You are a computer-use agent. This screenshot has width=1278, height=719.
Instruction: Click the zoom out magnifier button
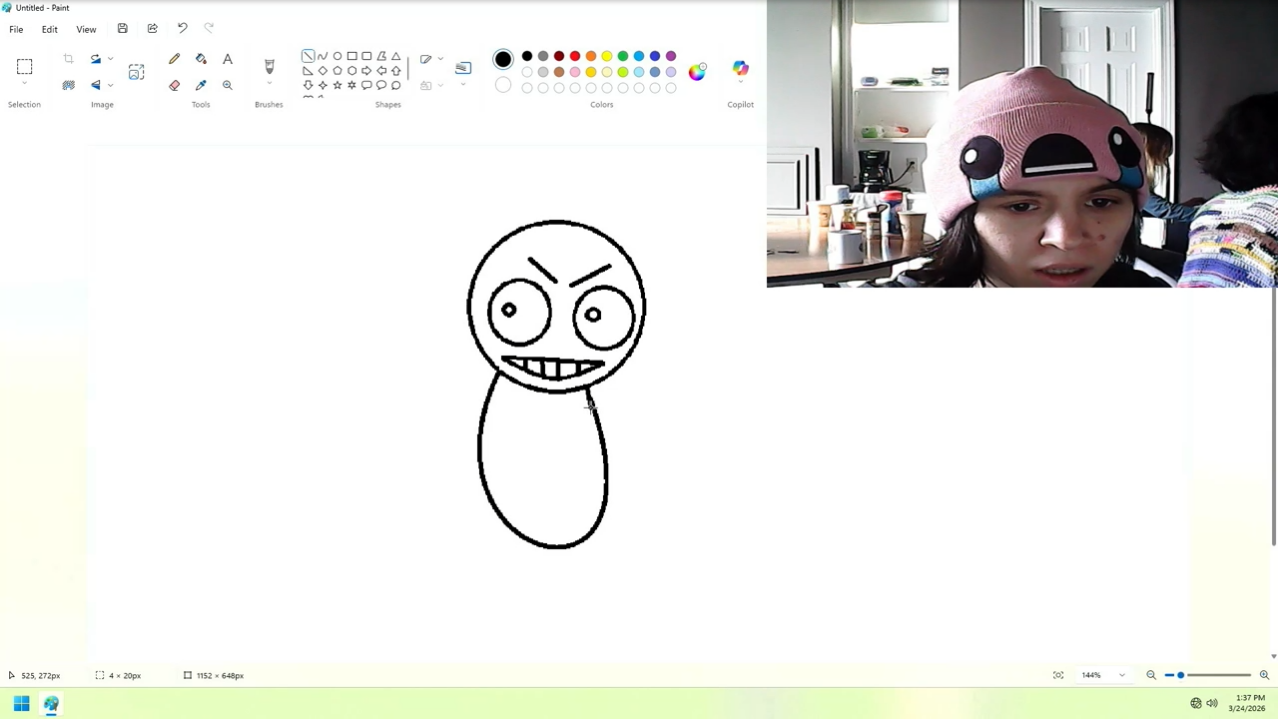tap(1151, 675)
